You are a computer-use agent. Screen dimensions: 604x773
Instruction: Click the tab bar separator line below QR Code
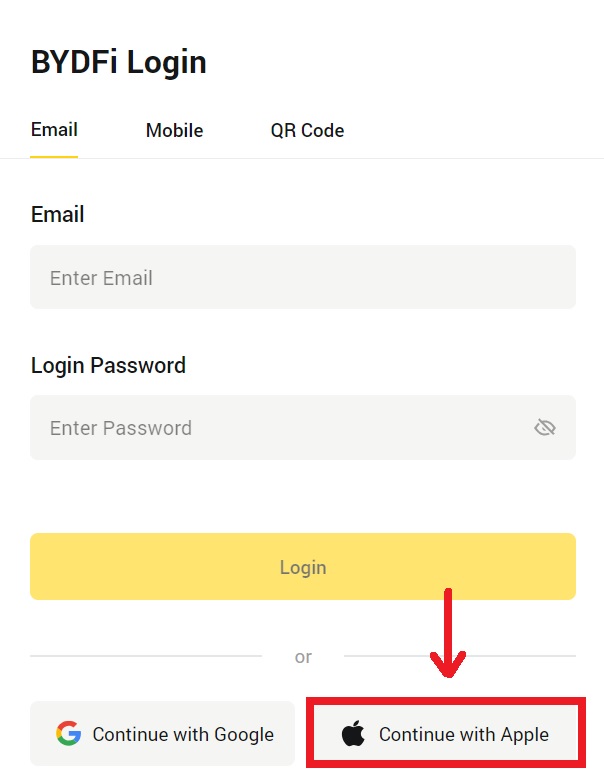click(x=307, y=158)
